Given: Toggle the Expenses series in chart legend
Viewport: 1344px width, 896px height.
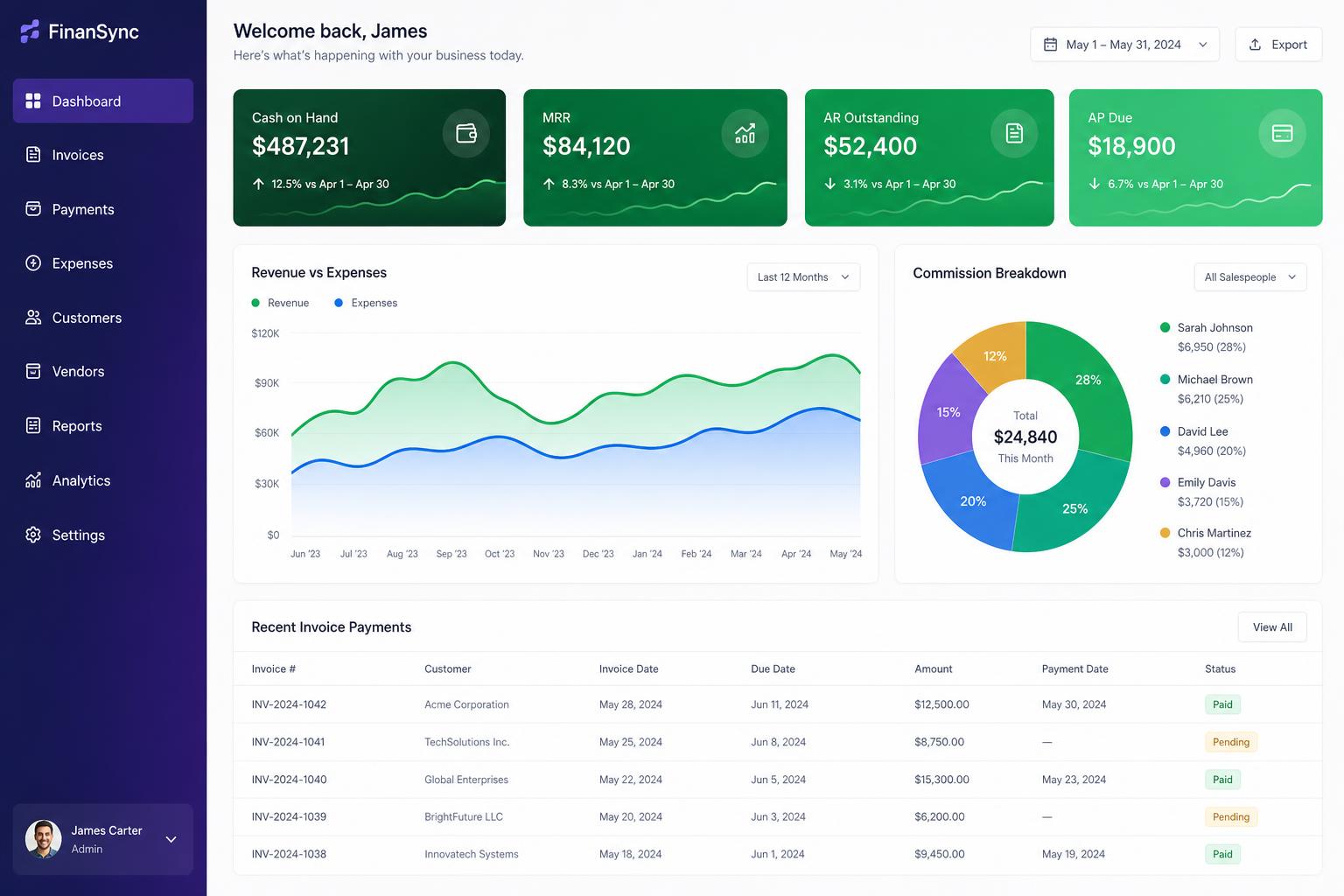Looking at the screenshot, I should (x=366, y=303).
